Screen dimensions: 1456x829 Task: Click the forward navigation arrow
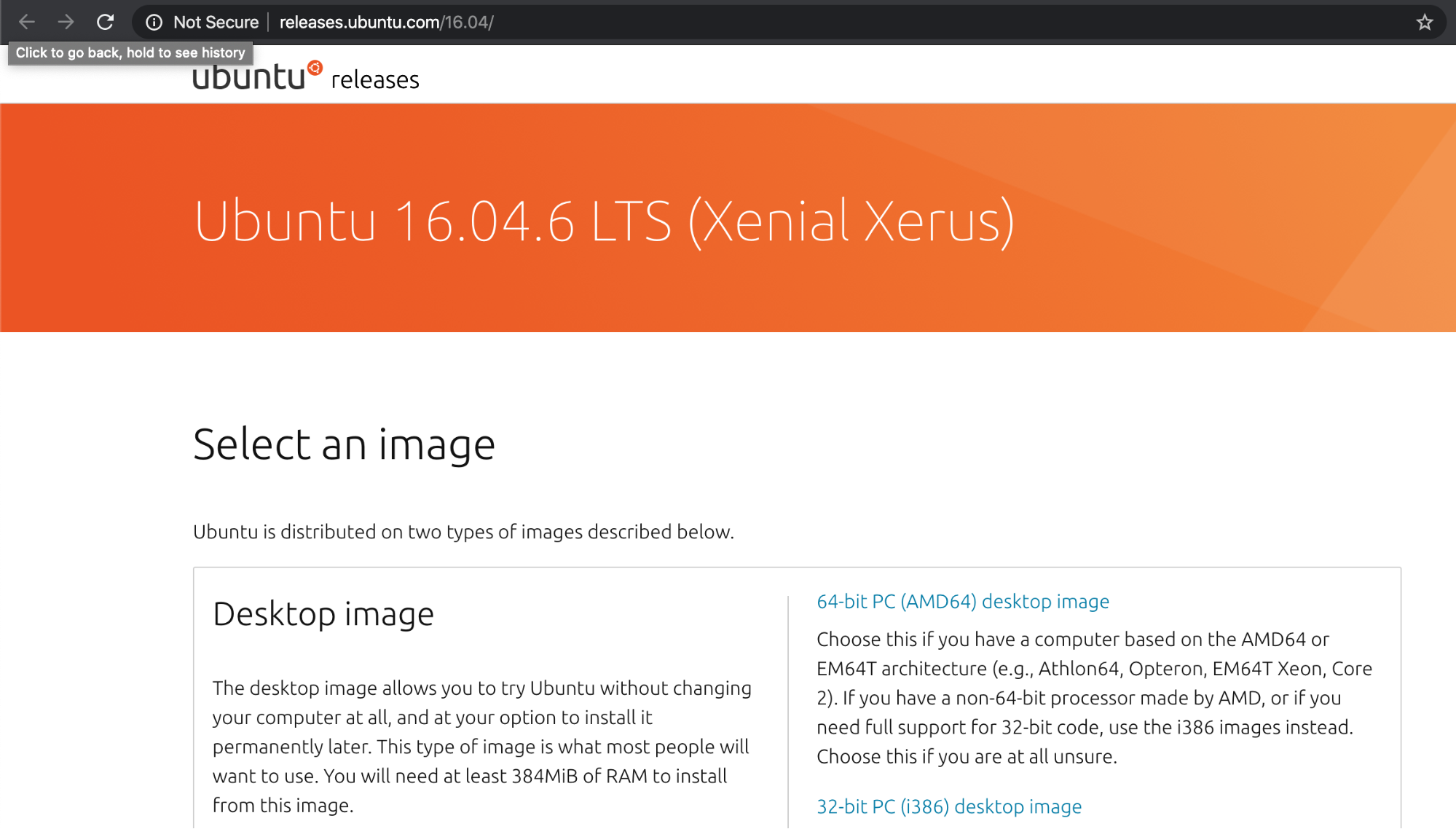[x=66, y=22]
